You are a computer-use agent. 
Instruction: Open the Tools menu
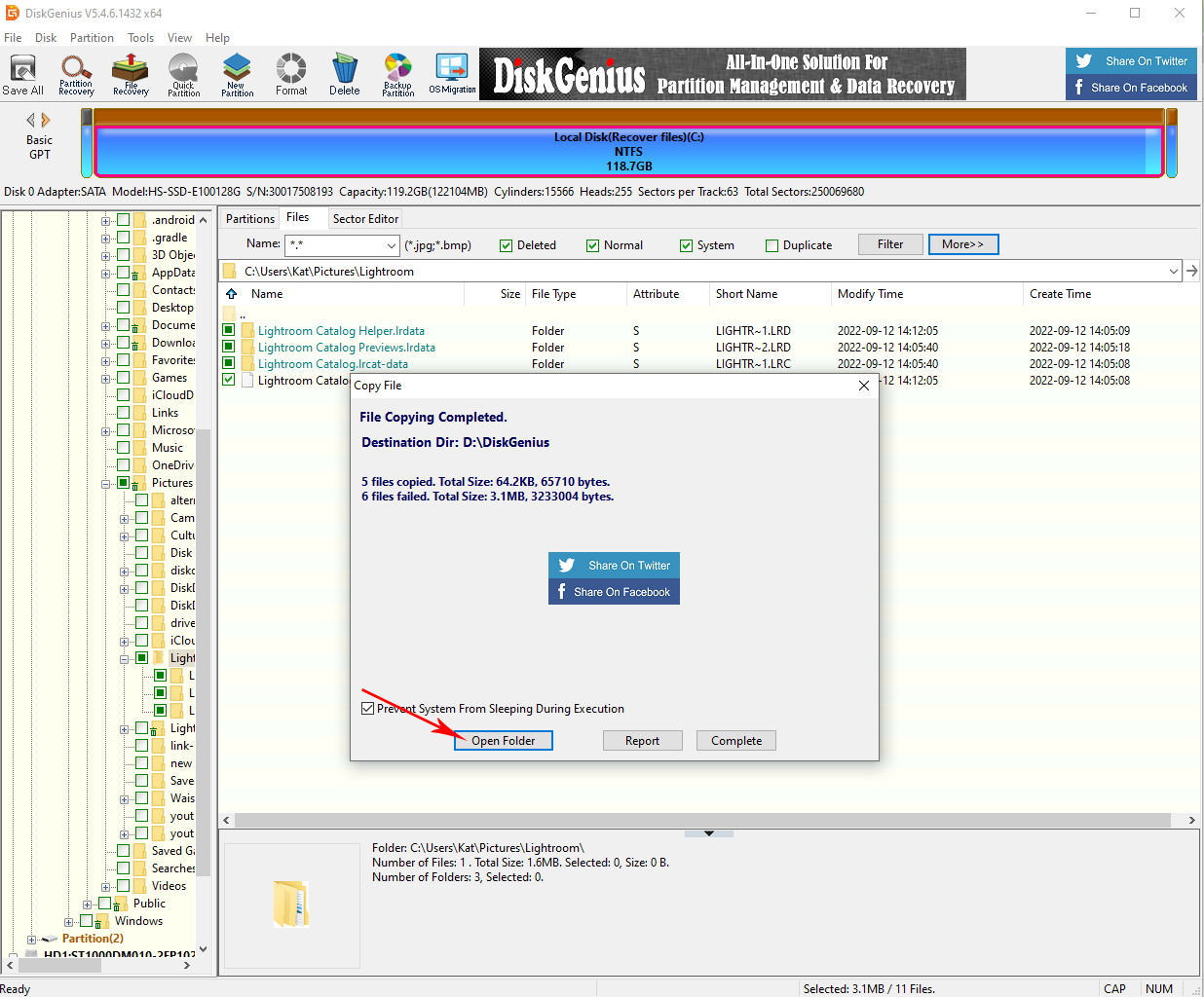(x=140, y=38)
